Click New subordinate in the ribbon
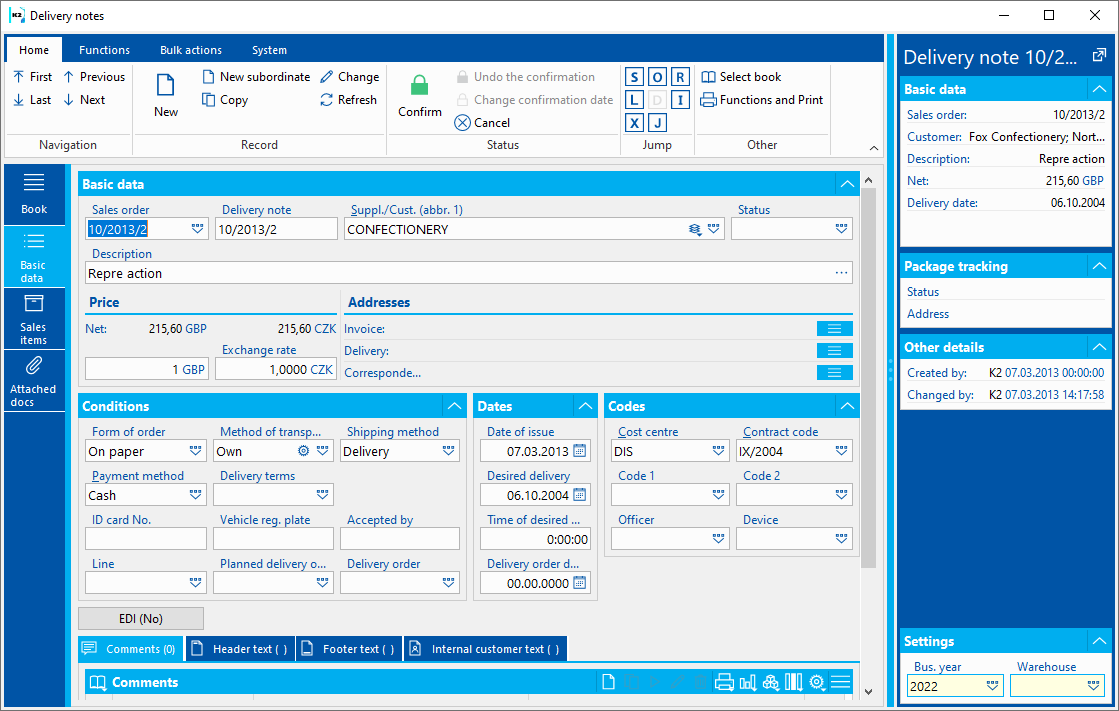 256,77
